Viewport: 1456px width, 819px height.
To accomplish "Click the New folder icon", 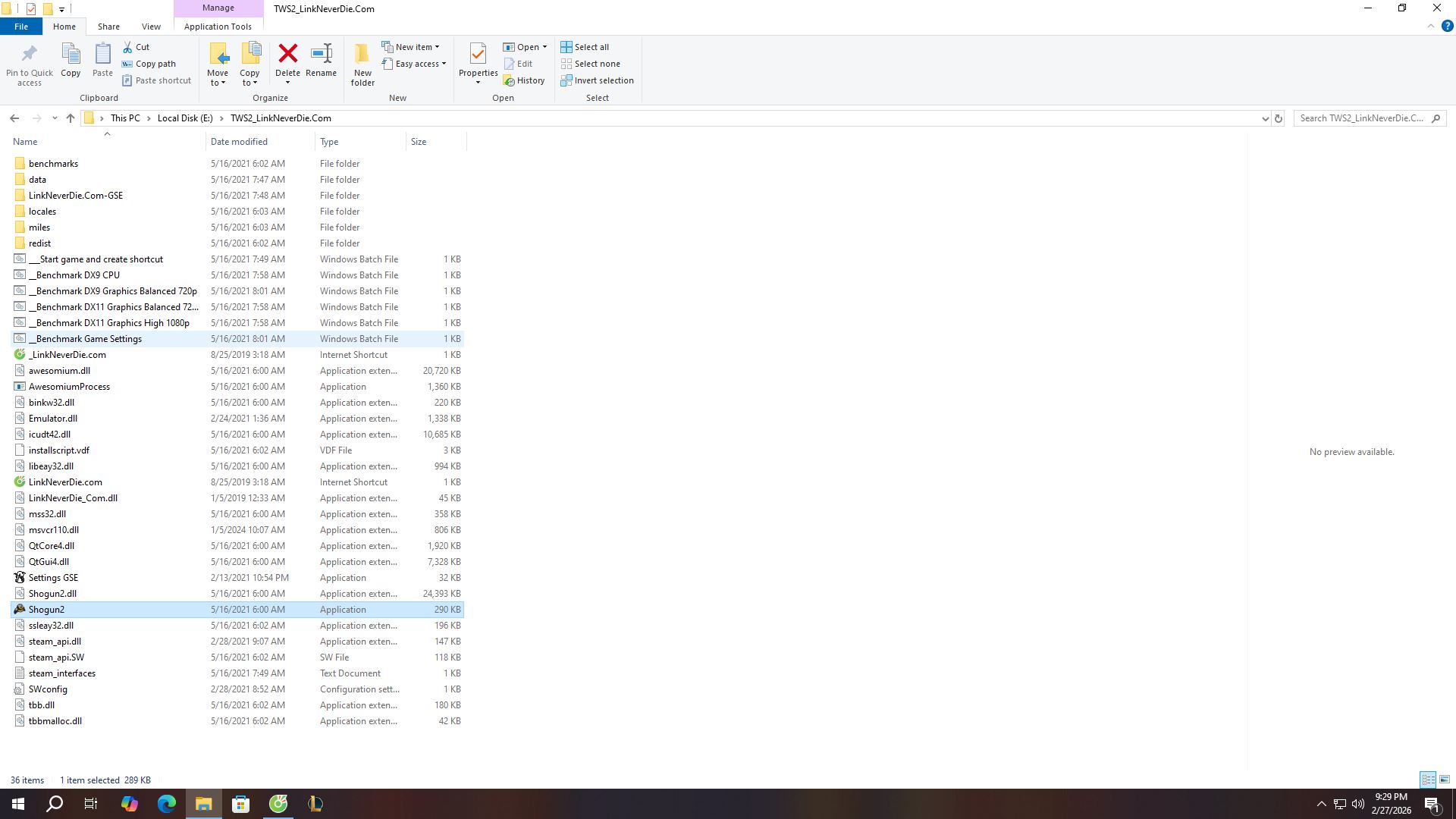I will [x=362, y=54].
